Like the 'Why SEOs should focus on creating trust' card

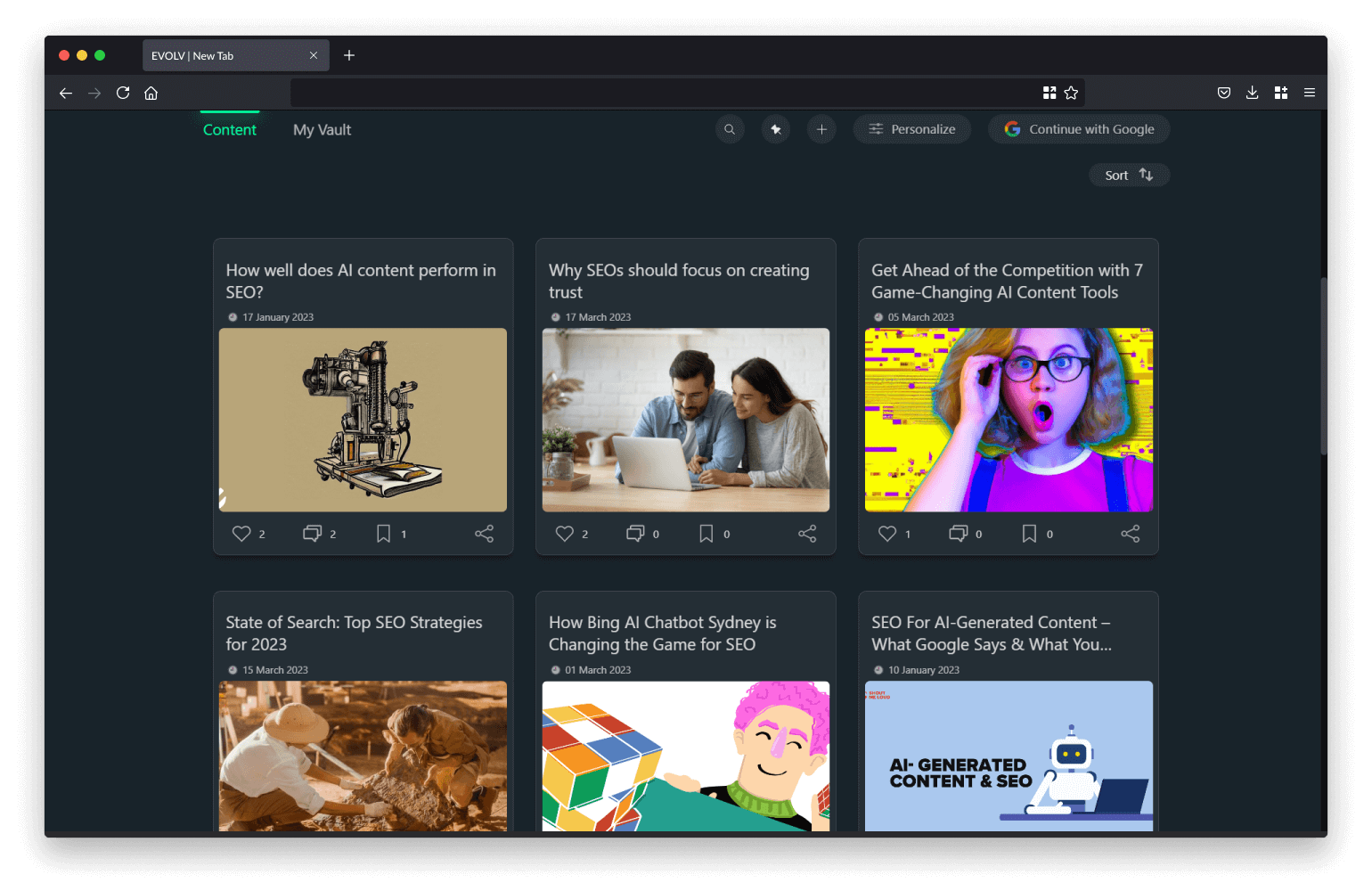coord(565,534)
